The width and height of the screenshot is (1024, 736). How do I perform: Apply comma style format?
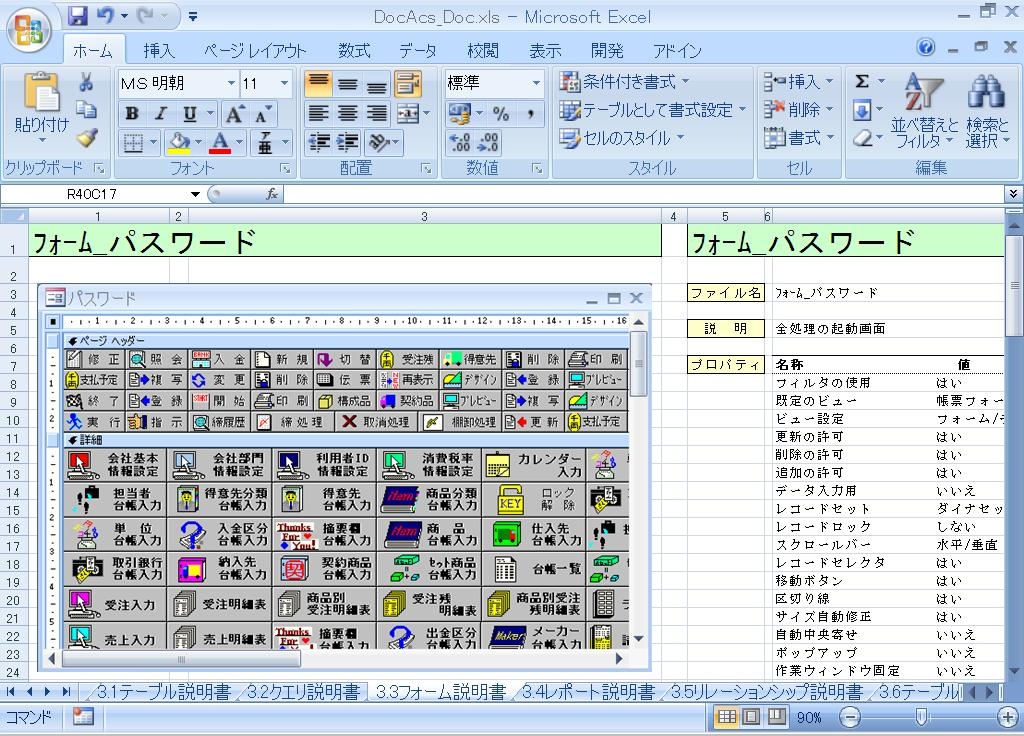pyautogui.click(x=531, y=114)
